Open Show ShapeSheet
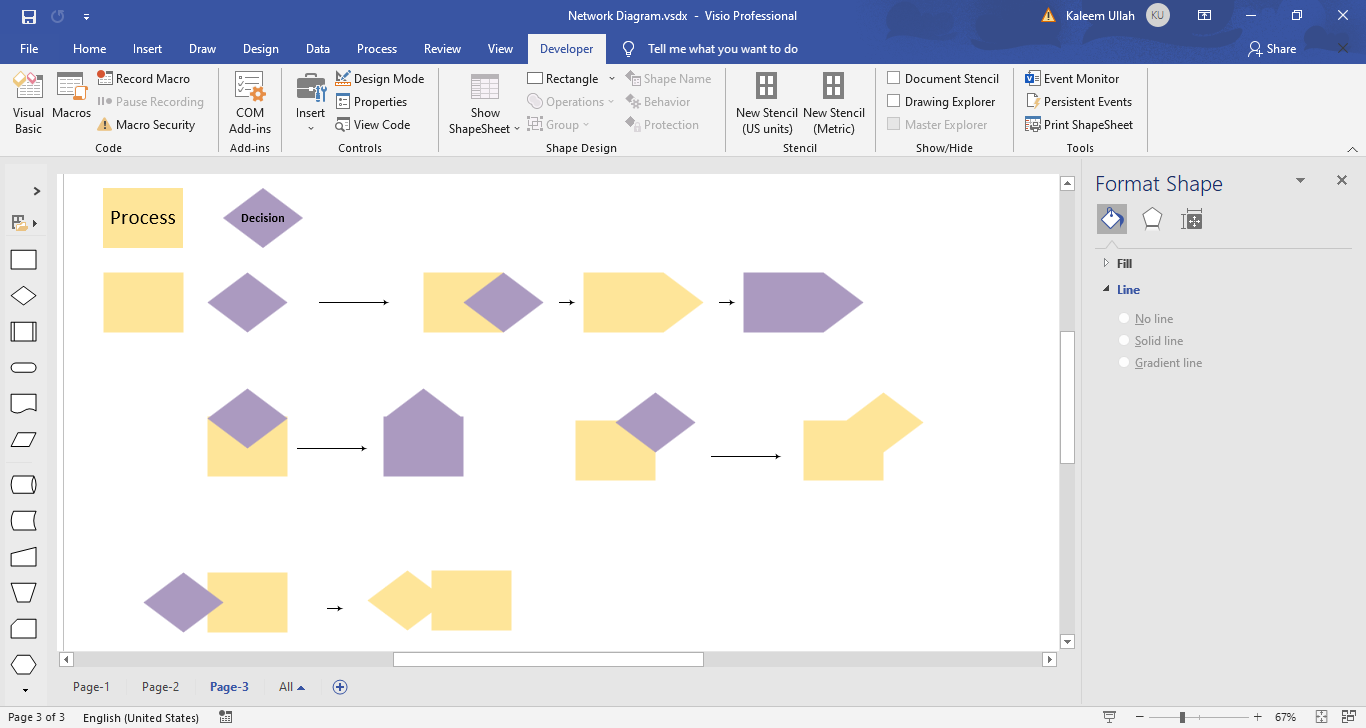The width and height of the screenshot is (1366, 728). point(483,103)
